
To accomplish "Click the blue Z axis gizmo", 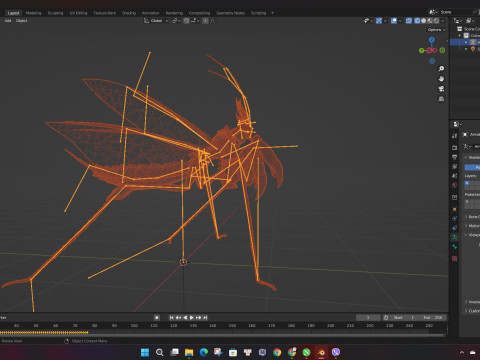I will (432, 40).
